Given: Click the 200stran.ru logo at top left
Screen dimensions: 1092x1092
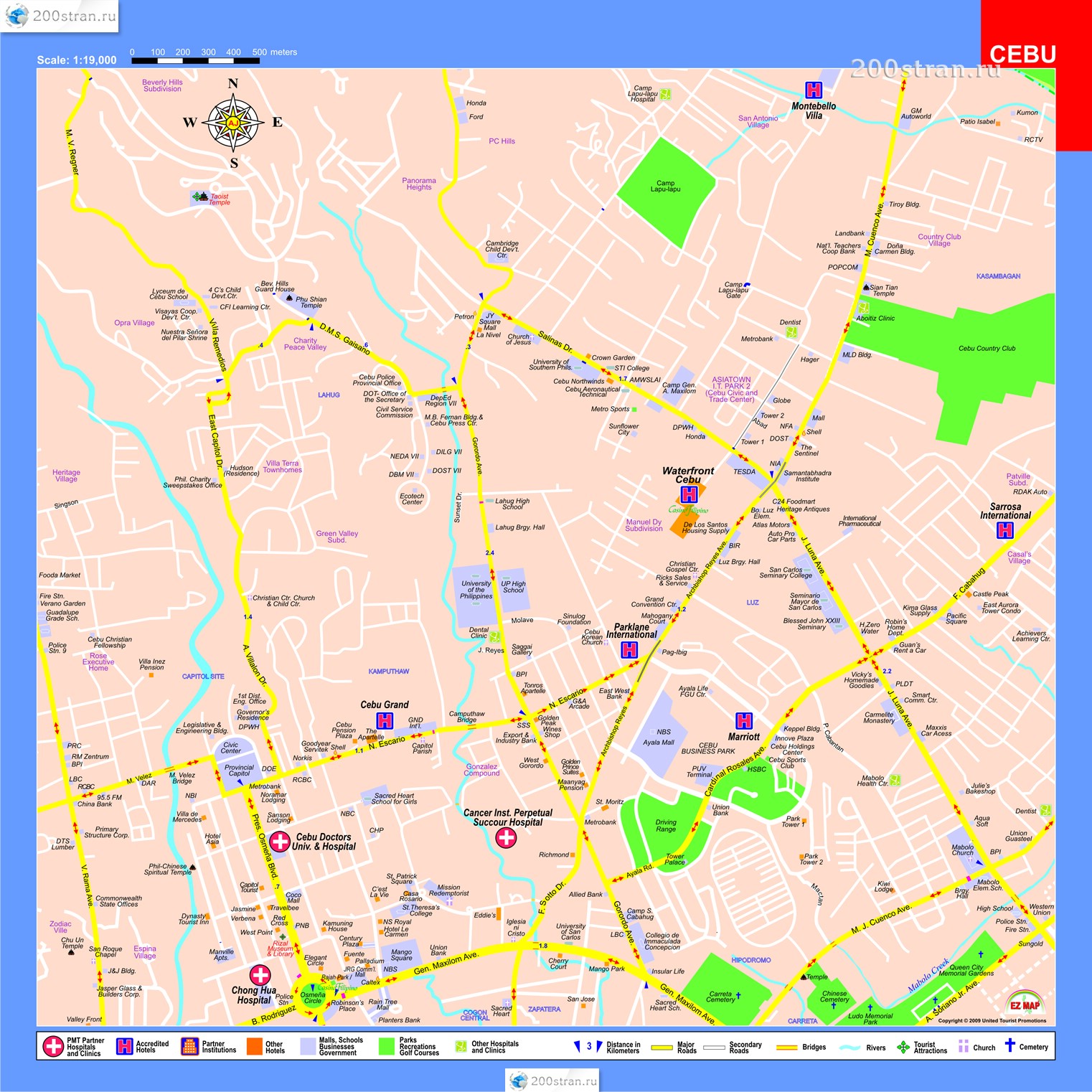Looking at the screenshot, I should [x=60, y=17].
